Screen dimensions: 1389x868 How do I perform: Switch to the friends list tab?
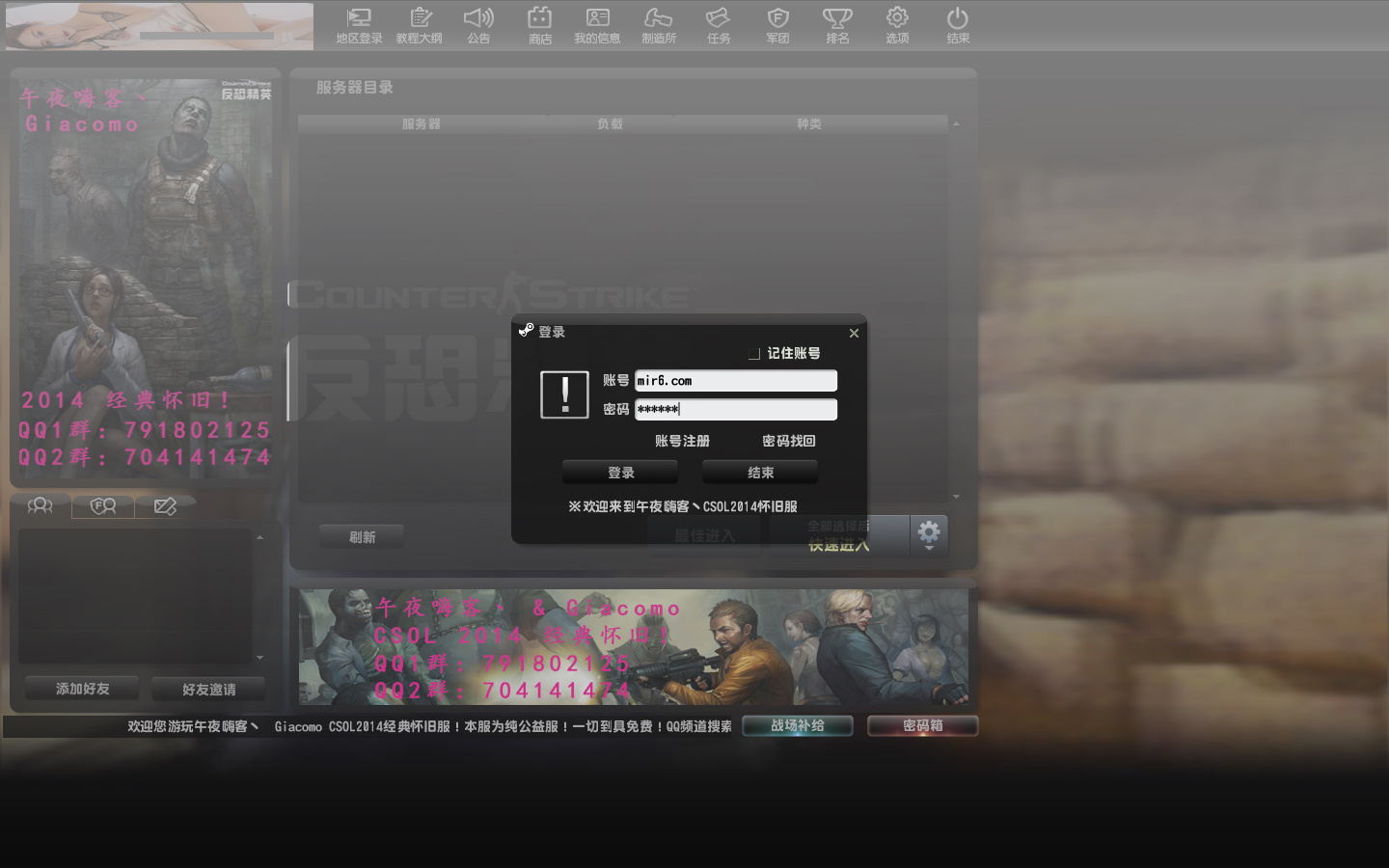click(41, 505)
